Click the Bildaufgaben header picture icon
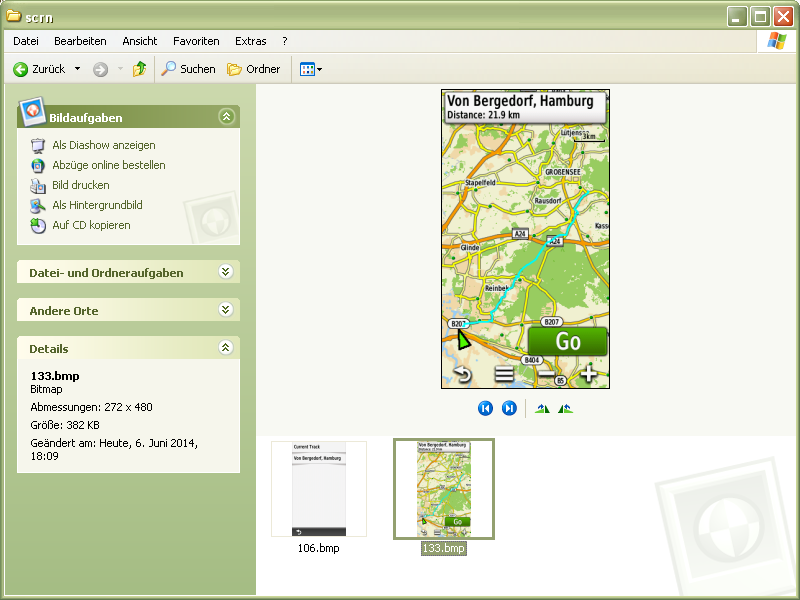This screenshot has height=600, width=800. coord(32,111)
